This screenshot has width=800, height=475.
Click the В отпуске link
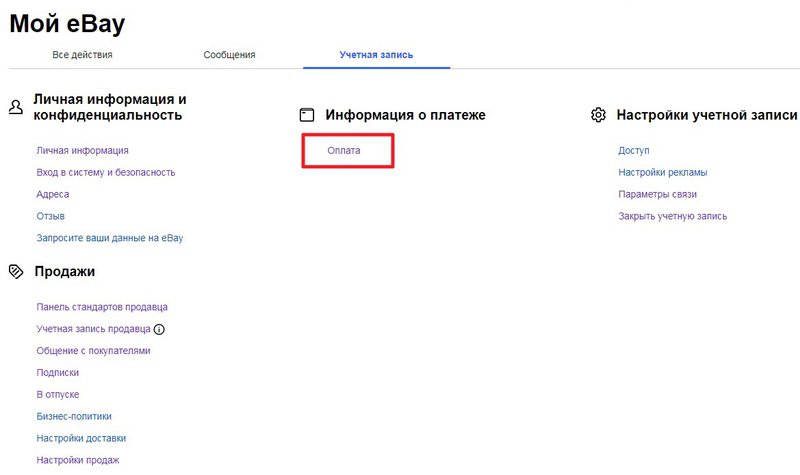pyautogui.click(x=58, y=395)
